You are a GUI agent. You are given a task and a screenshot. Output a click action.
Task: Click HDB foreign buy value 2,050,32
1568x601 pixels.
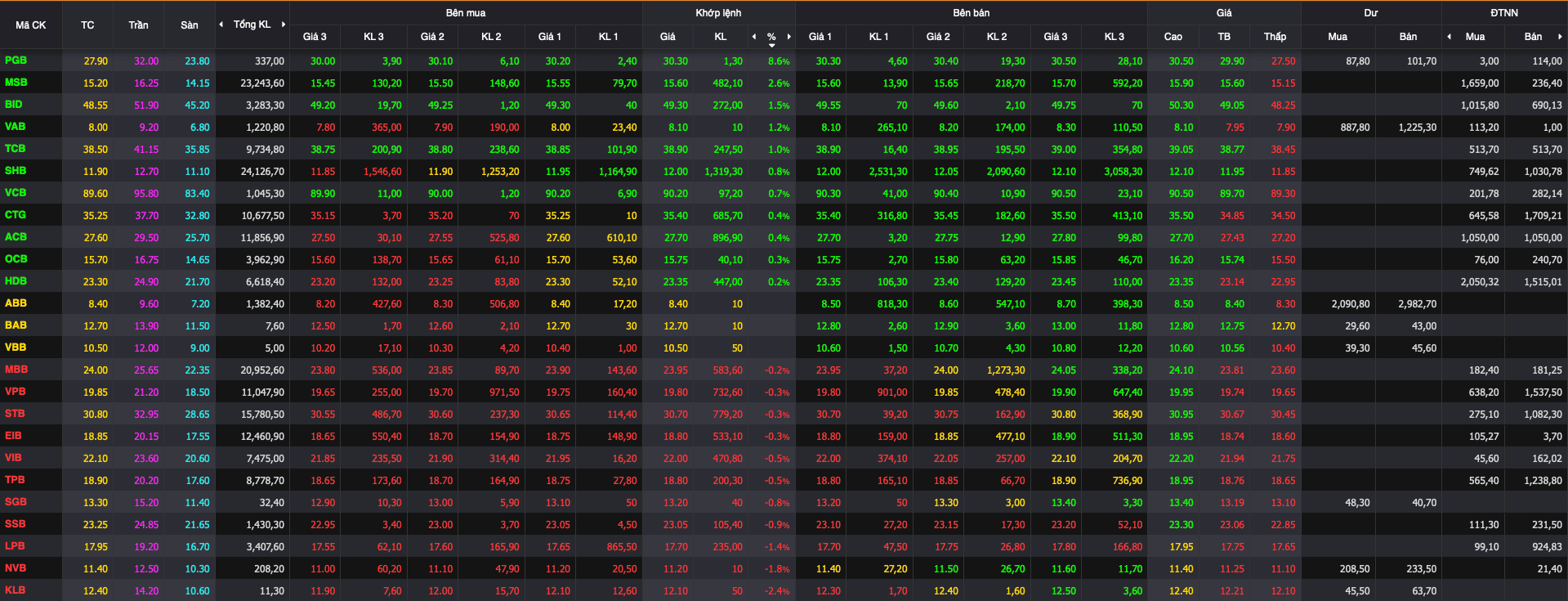[x=1479, y=282]
